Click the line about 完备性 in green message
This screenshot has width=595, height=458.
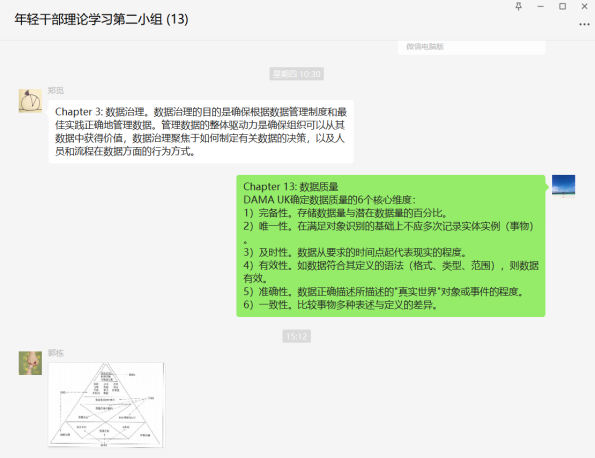click(346, 213)
